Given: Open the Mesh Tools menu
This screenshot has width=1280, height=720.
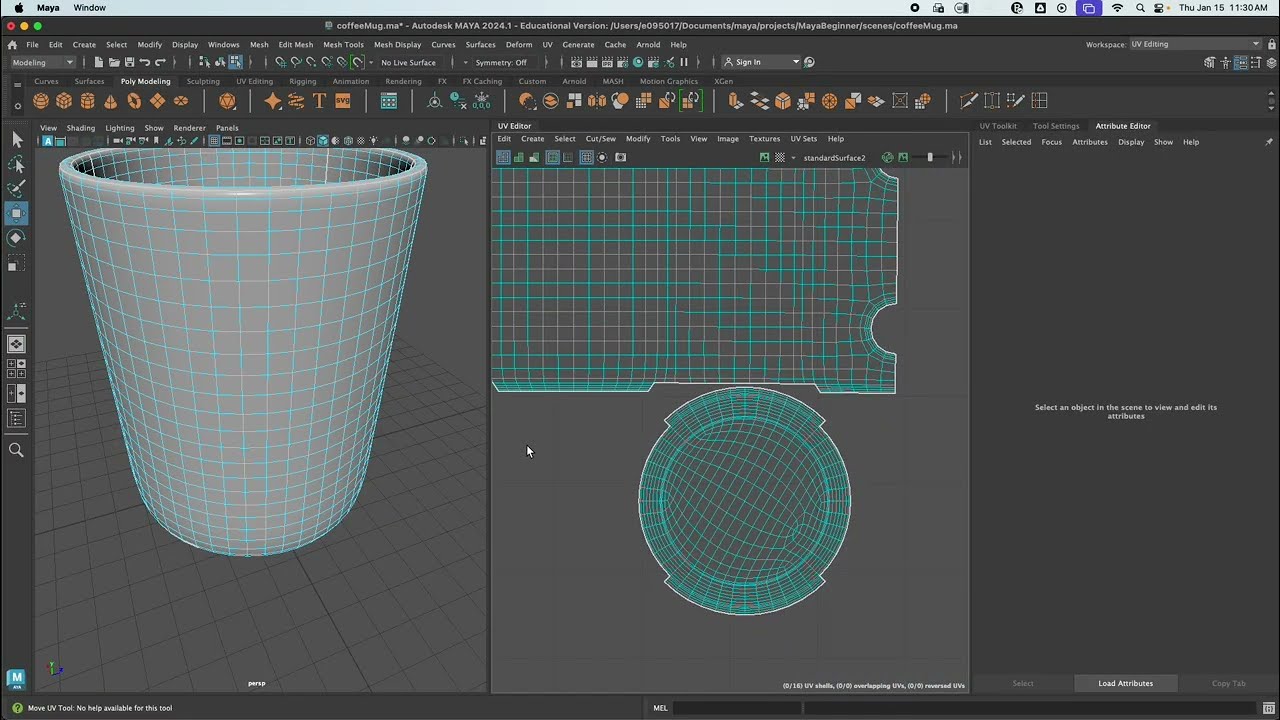Looking at the screenshot, I should (343, 44).
